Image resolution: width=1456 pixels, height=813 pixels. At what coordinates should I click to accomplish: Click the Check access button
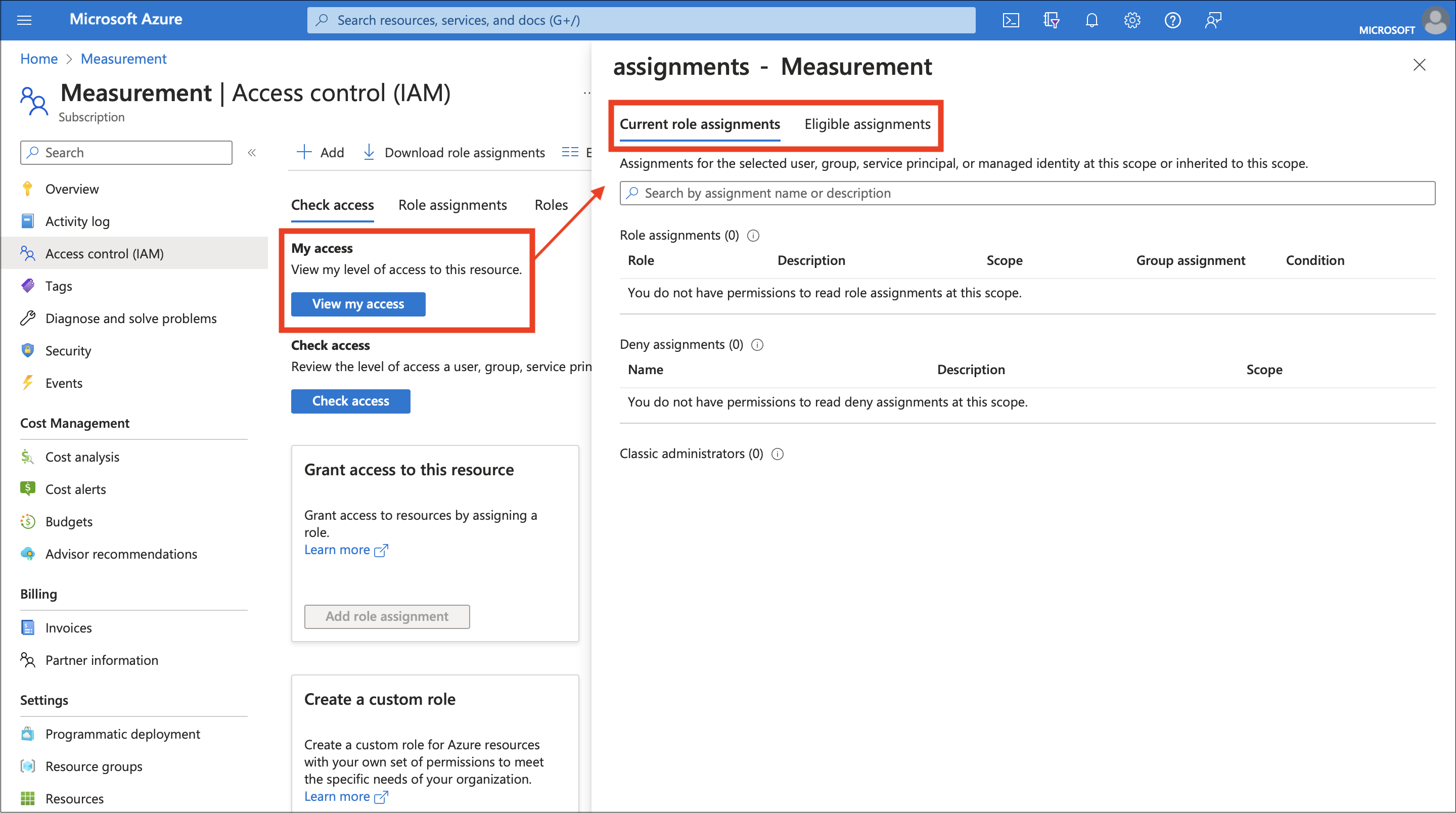pos(351,401)
